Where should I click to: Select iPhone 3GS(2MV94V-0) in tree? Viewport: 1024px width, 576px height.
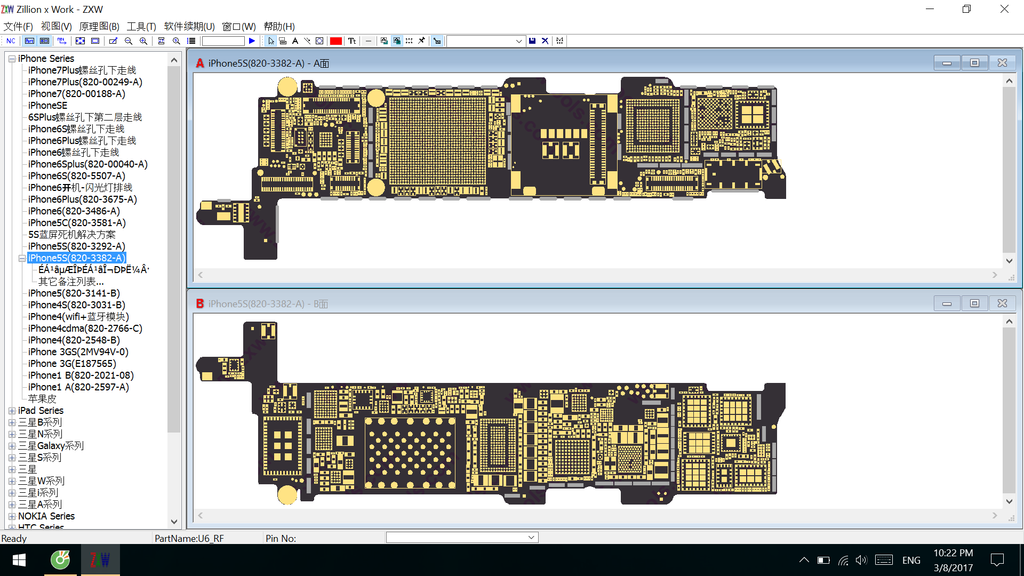pos(78,352)
